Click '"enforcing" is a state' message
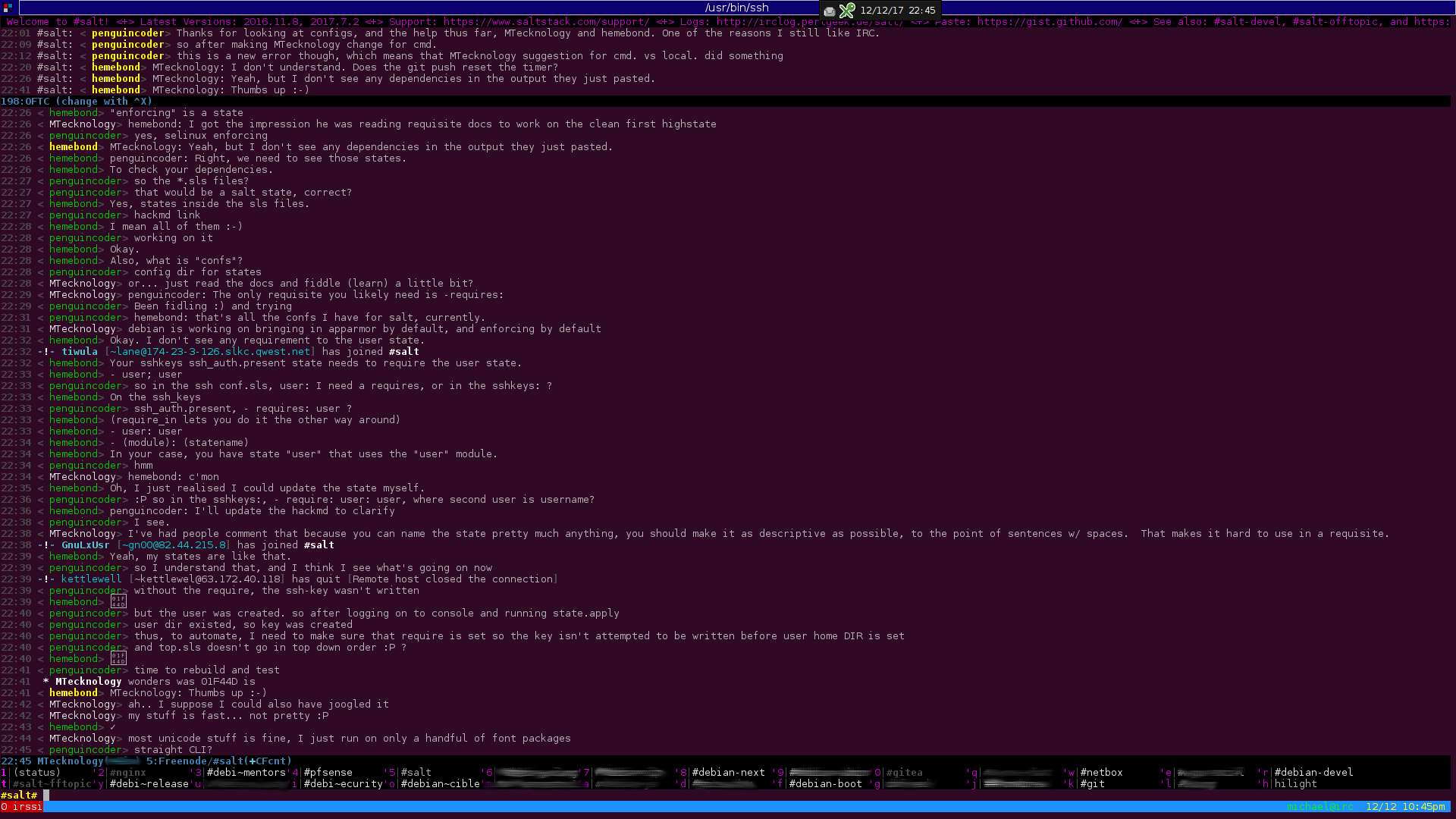1456x819 pixels. pyautogui.click(x=177, y=113)
